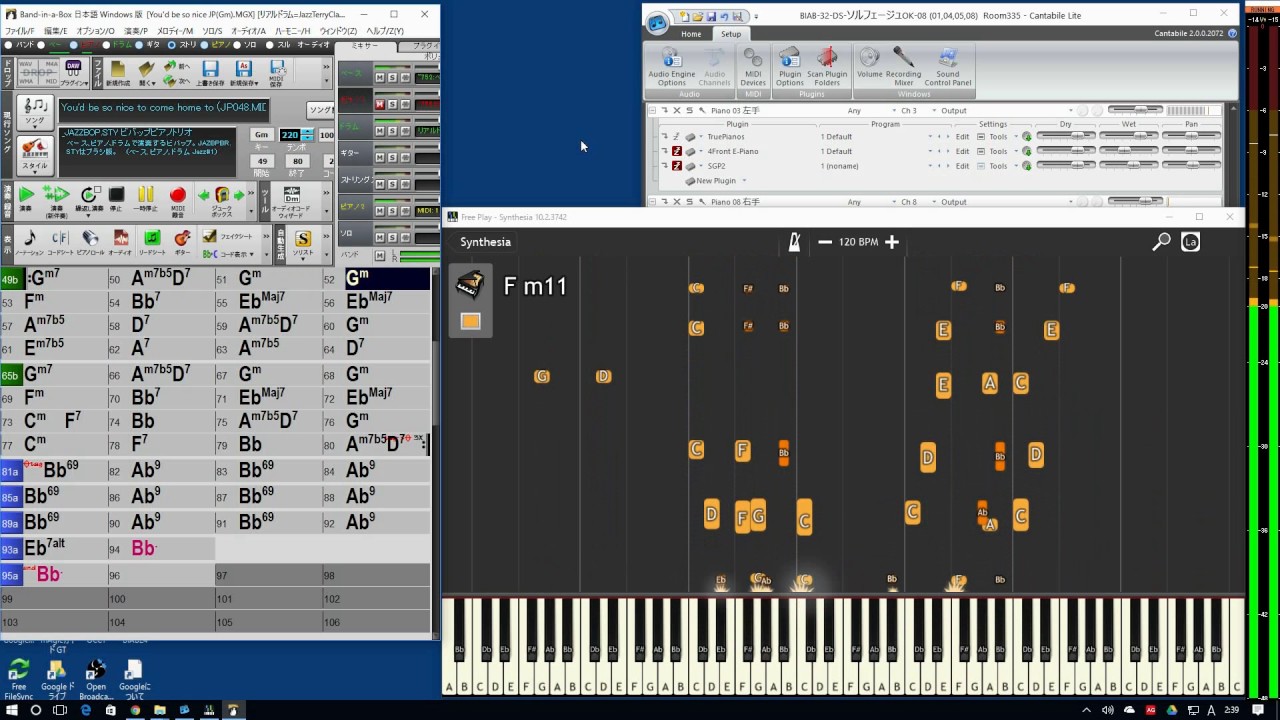This screenshot has height=720, width=1280.
Task: Open MIDI Devices in Cantabile ribbon
Action: click(x=753, y=66)
